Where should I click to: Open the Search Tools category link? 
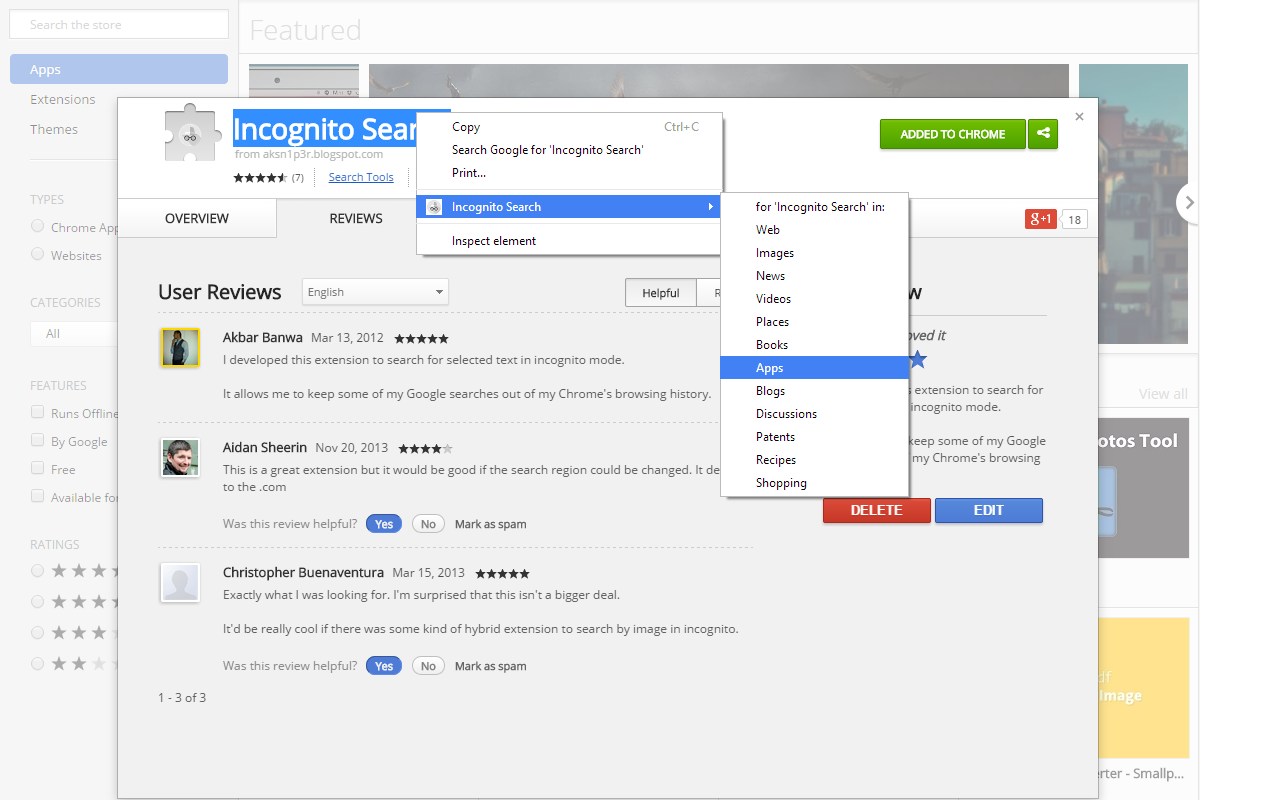point(361,177)
